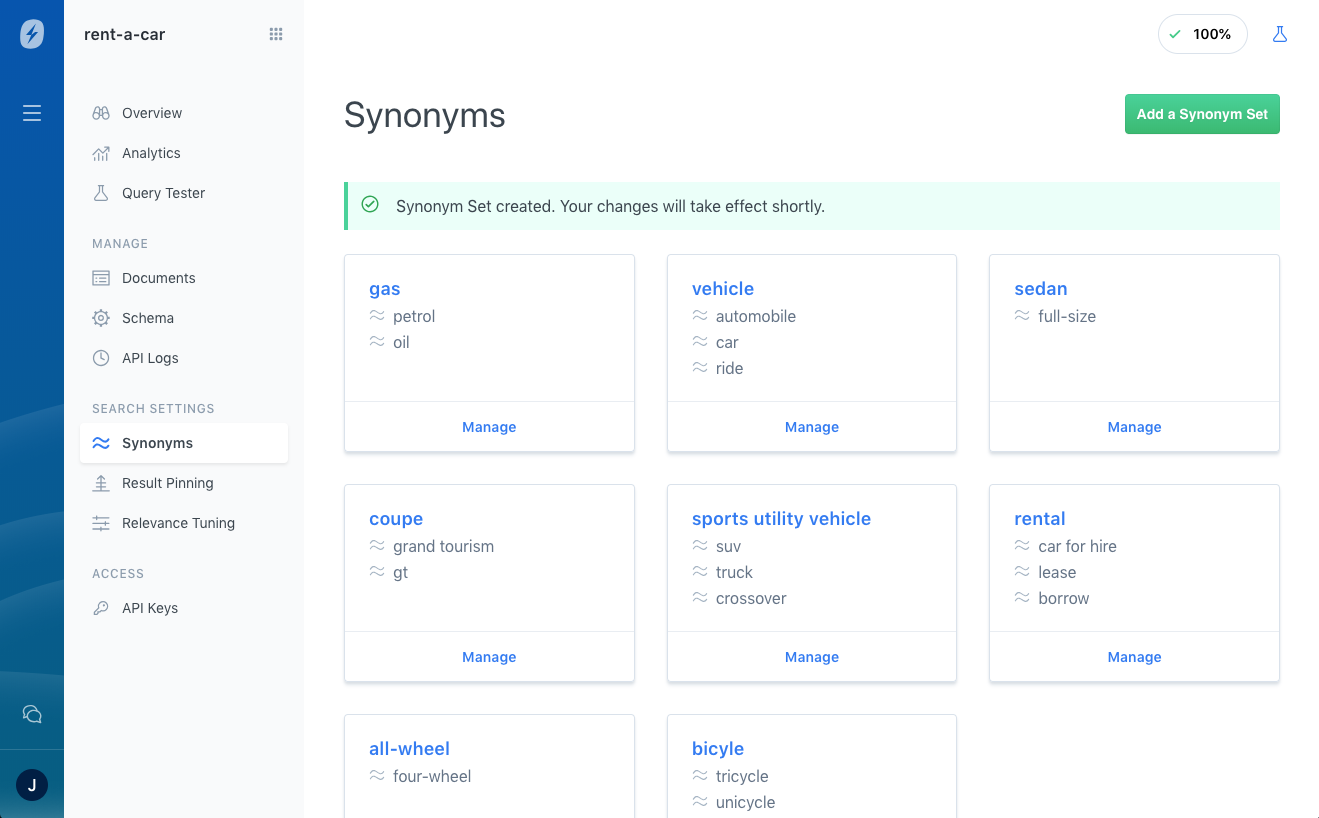The width and height of the screenshot is (1319, 818).
Task: Click the Result Pinning icon
Action: point(101,483)
